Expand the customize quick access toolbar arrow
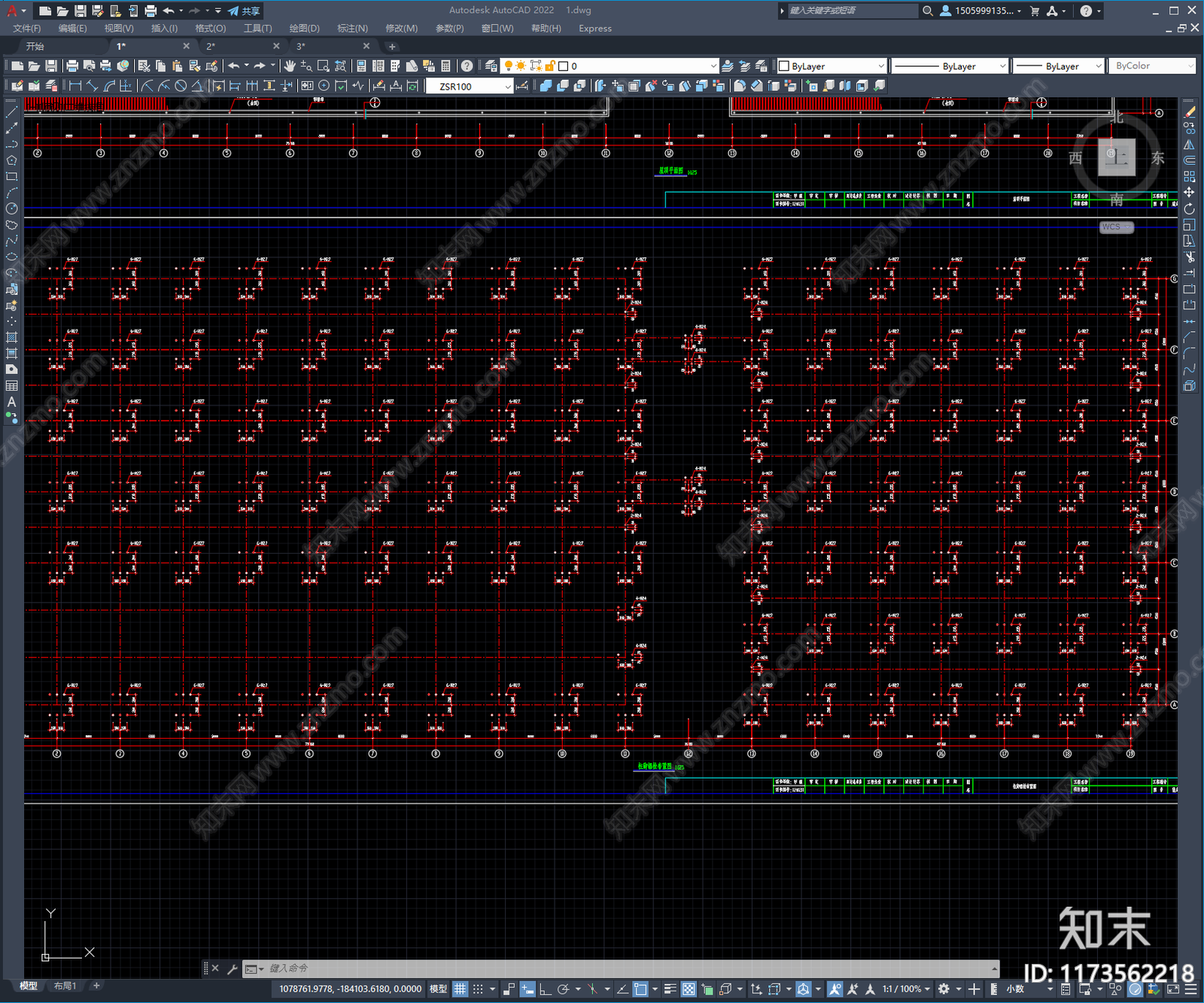This screenshot has width=1204, height=1003. point(218,11)
